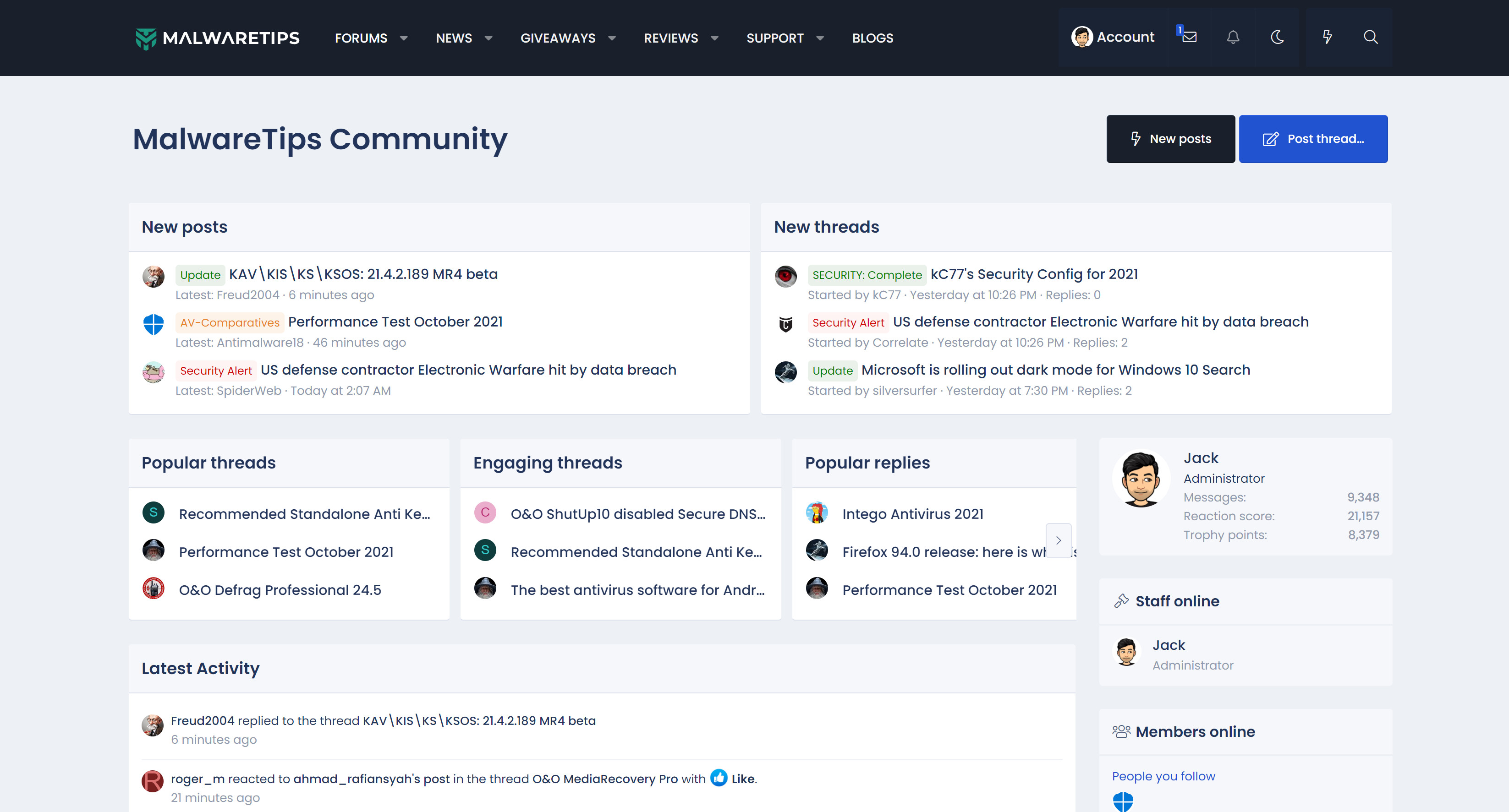Image resolution: width=1509 pixels, height=812 pixels.
Task: Expand the News dropdown arrow
Action: (488, 38)
